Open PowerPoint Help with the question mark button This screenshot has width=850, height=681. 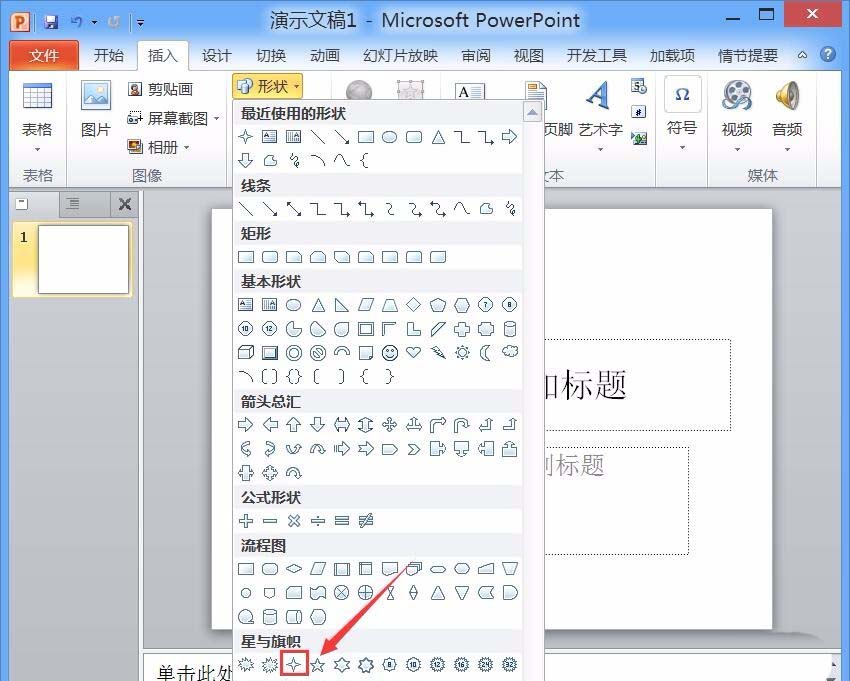coord(828,55)
